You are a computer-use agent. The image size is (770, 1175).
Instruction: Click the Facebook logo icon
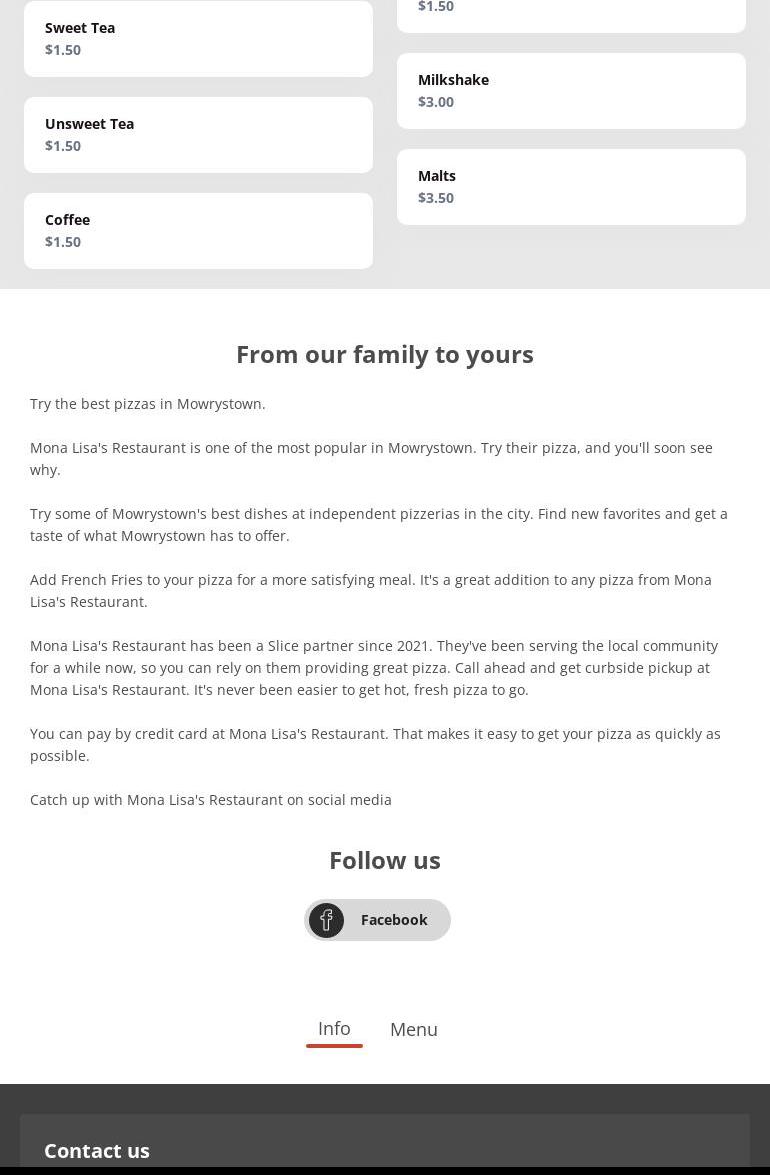326,920
